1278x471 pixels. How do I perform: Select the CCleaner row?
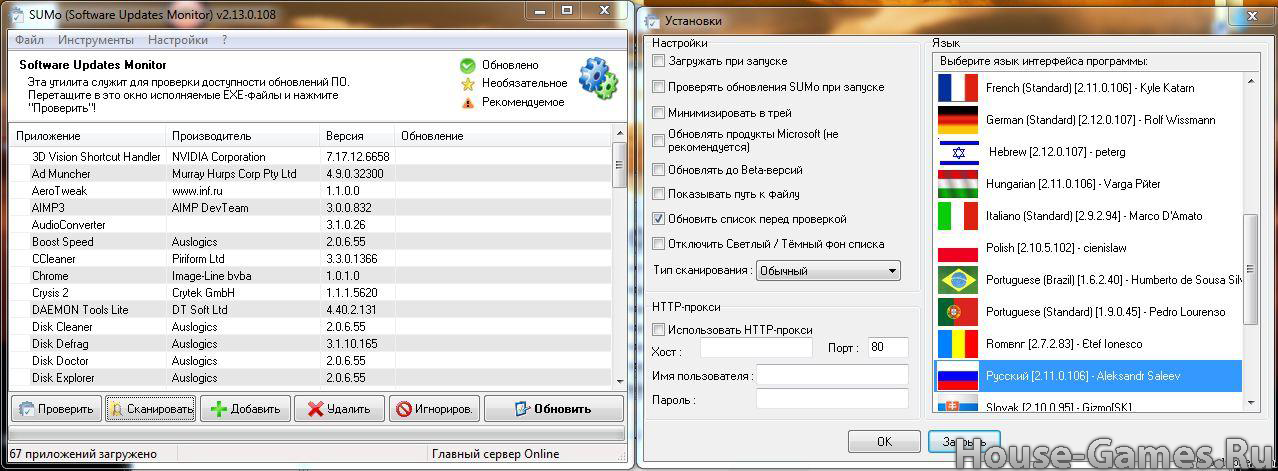310,259
